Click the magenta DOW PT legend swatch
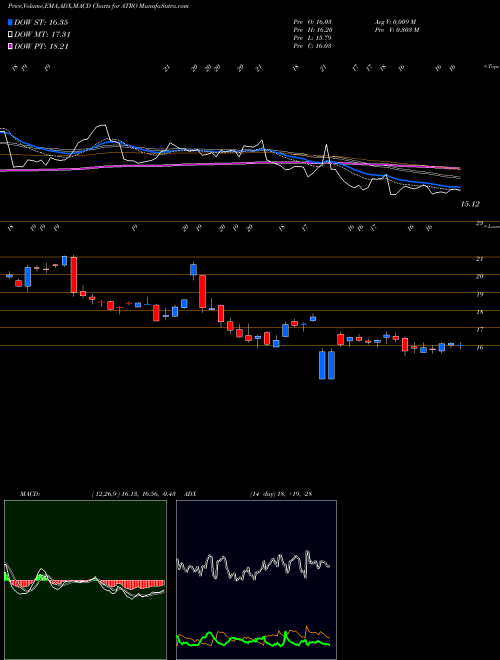This screenshot has width=500, height=660. [10, 46]
